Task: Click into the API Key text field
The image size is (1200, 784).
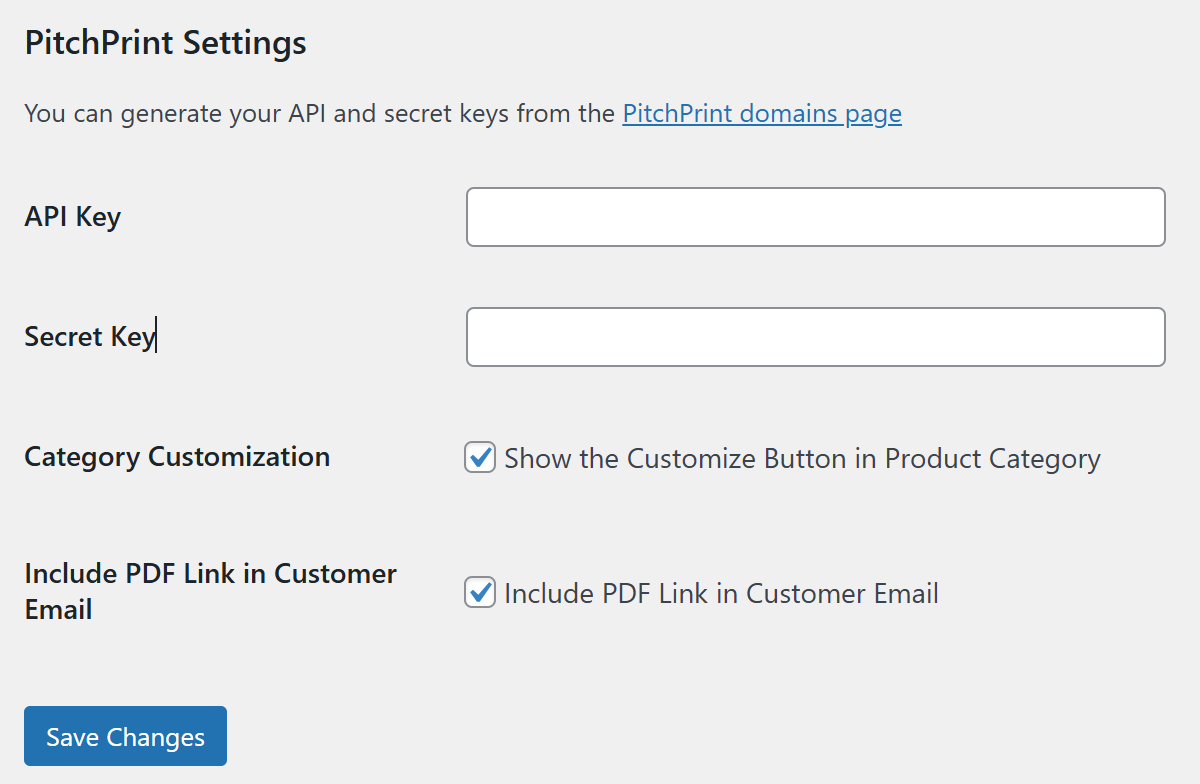Action: 815,217
